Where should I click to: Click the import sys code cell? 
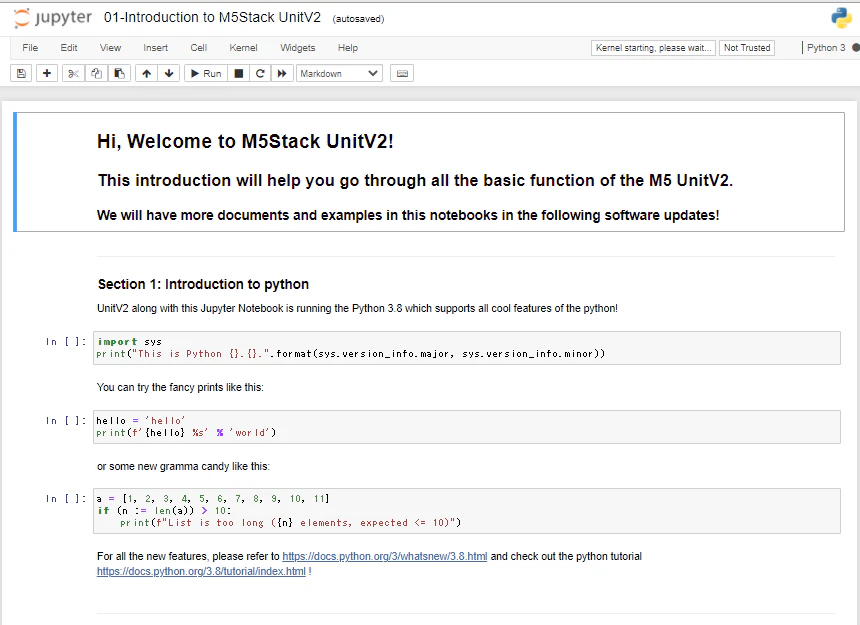tap(467, 348)
